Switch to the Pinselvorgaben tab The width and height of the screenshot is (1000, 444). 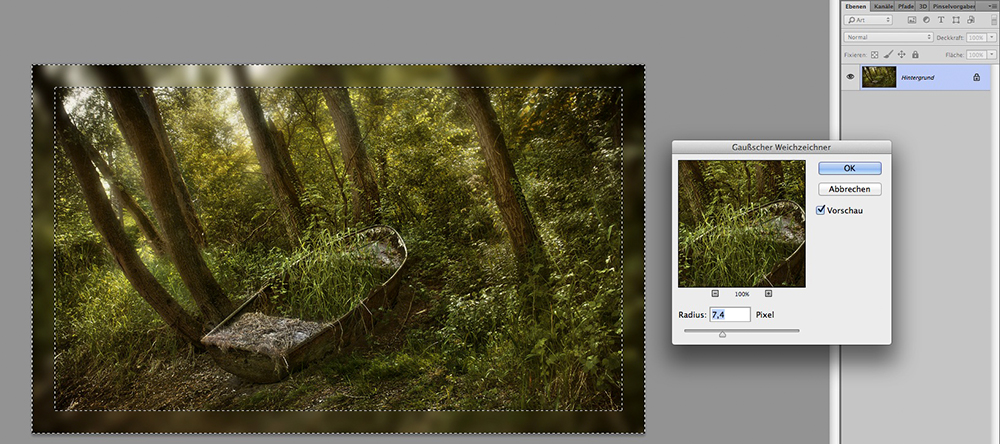point(952,6)
